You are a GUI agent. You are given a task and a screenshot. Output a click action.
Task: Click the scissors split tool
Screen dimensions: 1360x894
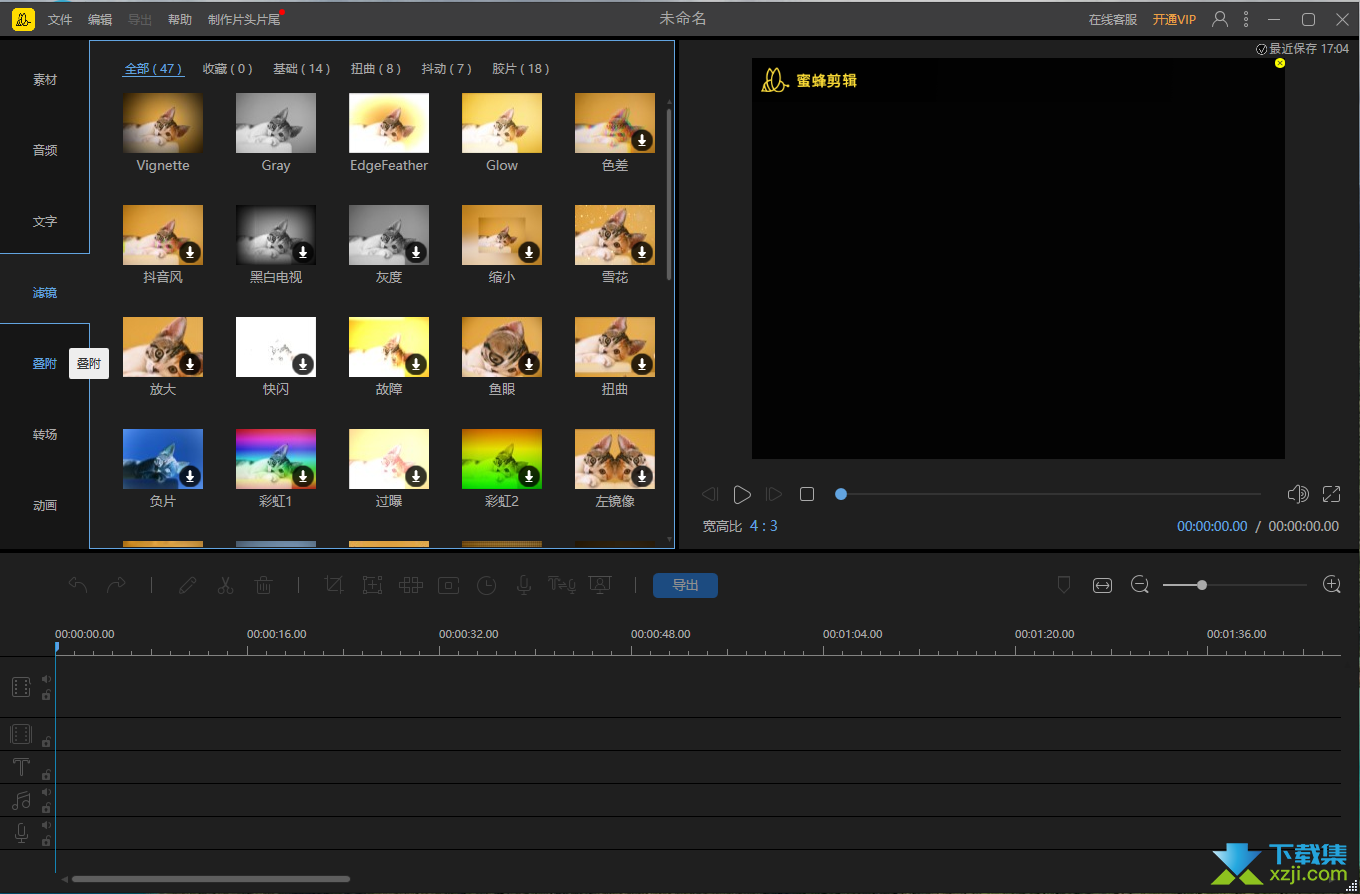225,585
